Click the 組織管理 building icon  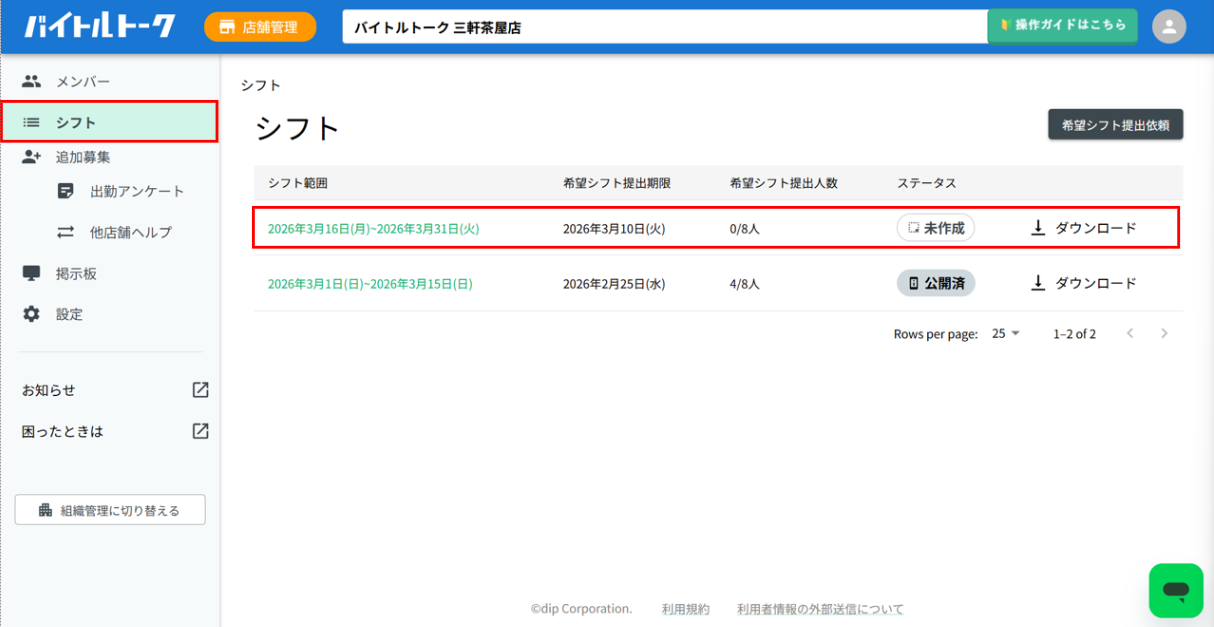[x=45, y=510]
